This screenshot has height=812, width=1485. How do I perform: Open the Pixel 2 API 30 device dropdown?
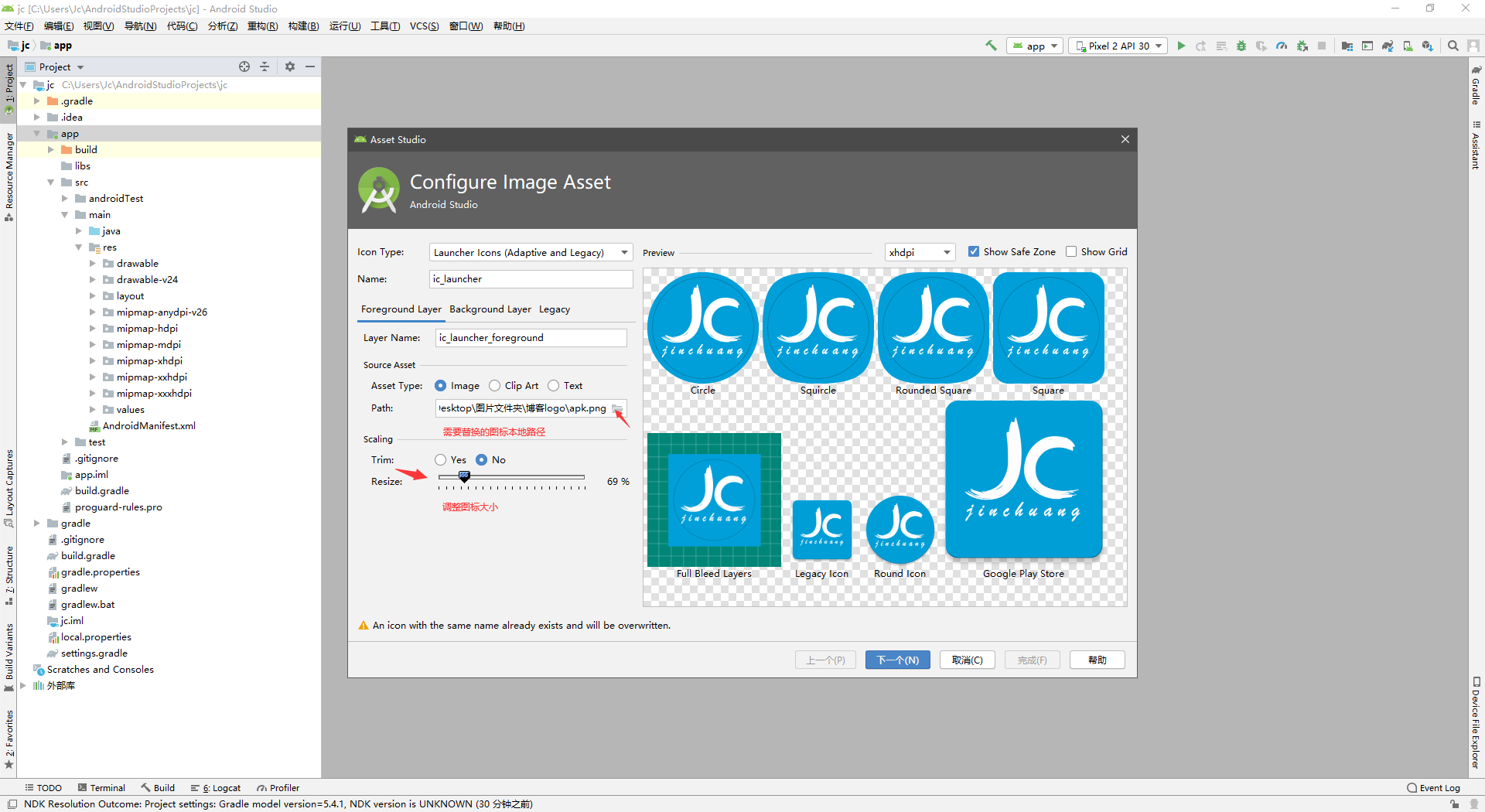coord(1118,46)
